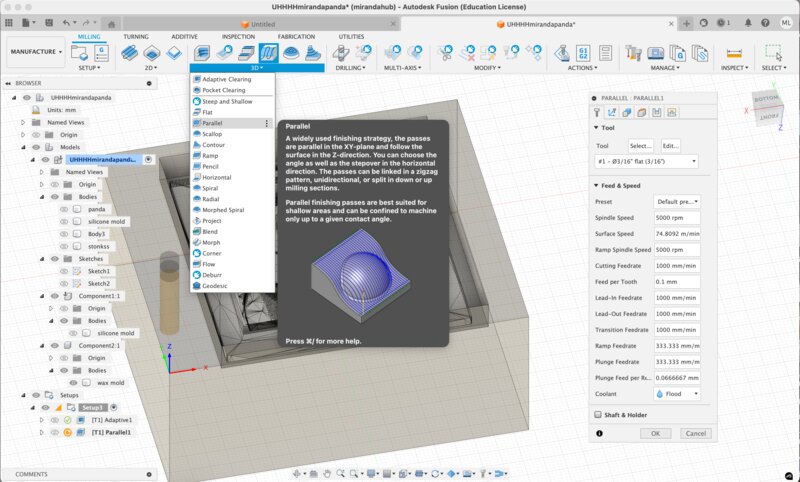Open the Fabrication ribbon tab
Screen dimensions: 800x482
coord(296,36)
